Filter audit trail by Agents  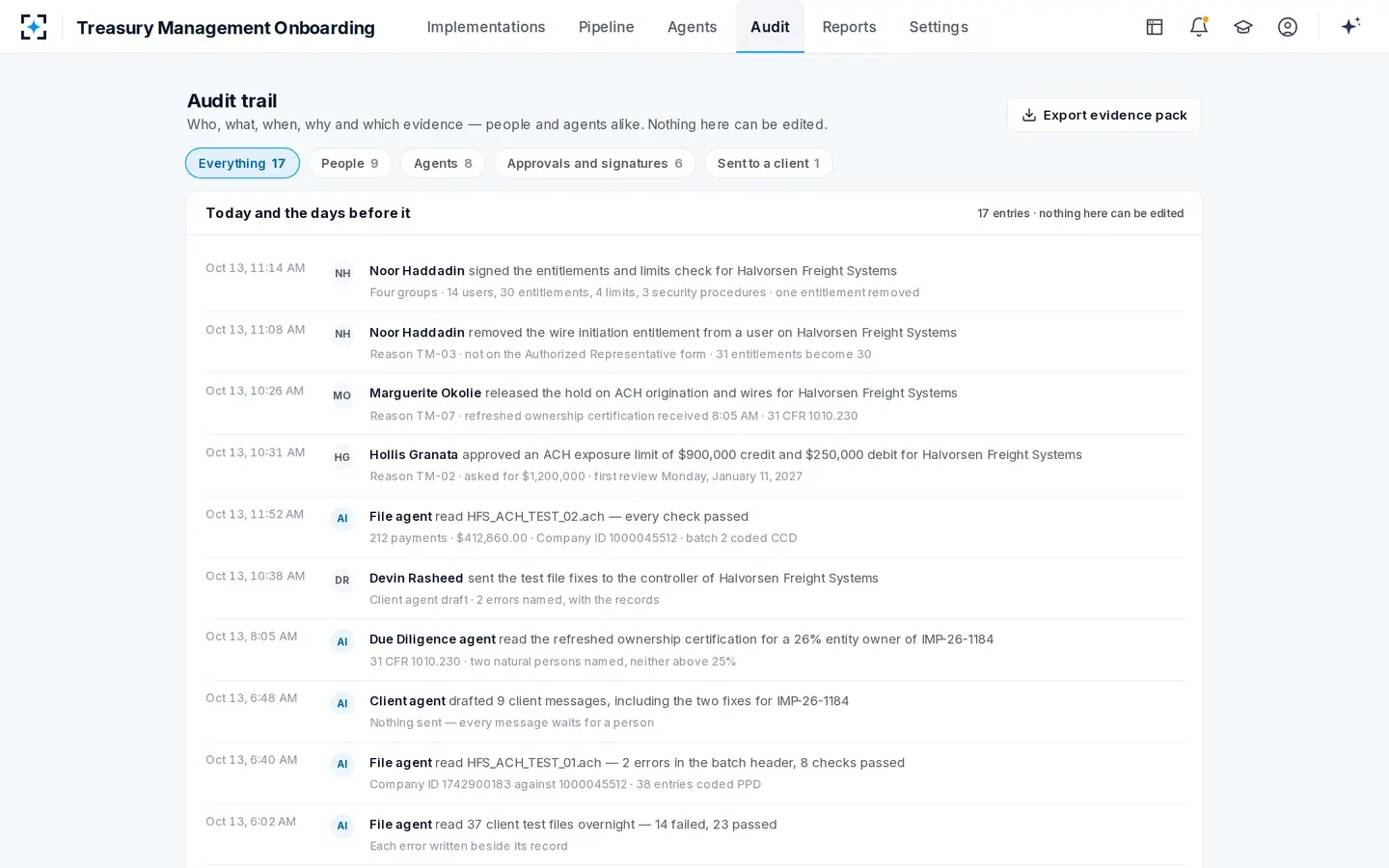[443, 163]
